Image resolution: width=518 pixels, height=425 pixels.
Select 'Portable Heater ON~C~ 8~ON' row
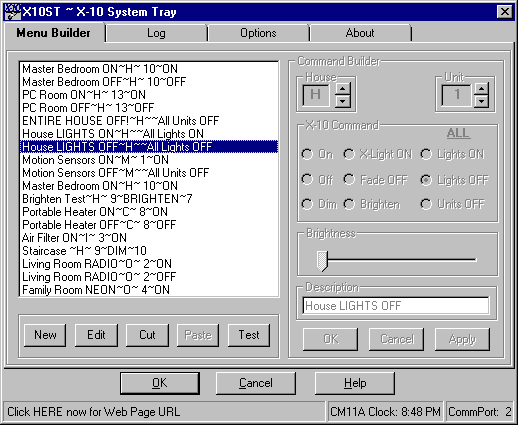(x=149, y=212)
